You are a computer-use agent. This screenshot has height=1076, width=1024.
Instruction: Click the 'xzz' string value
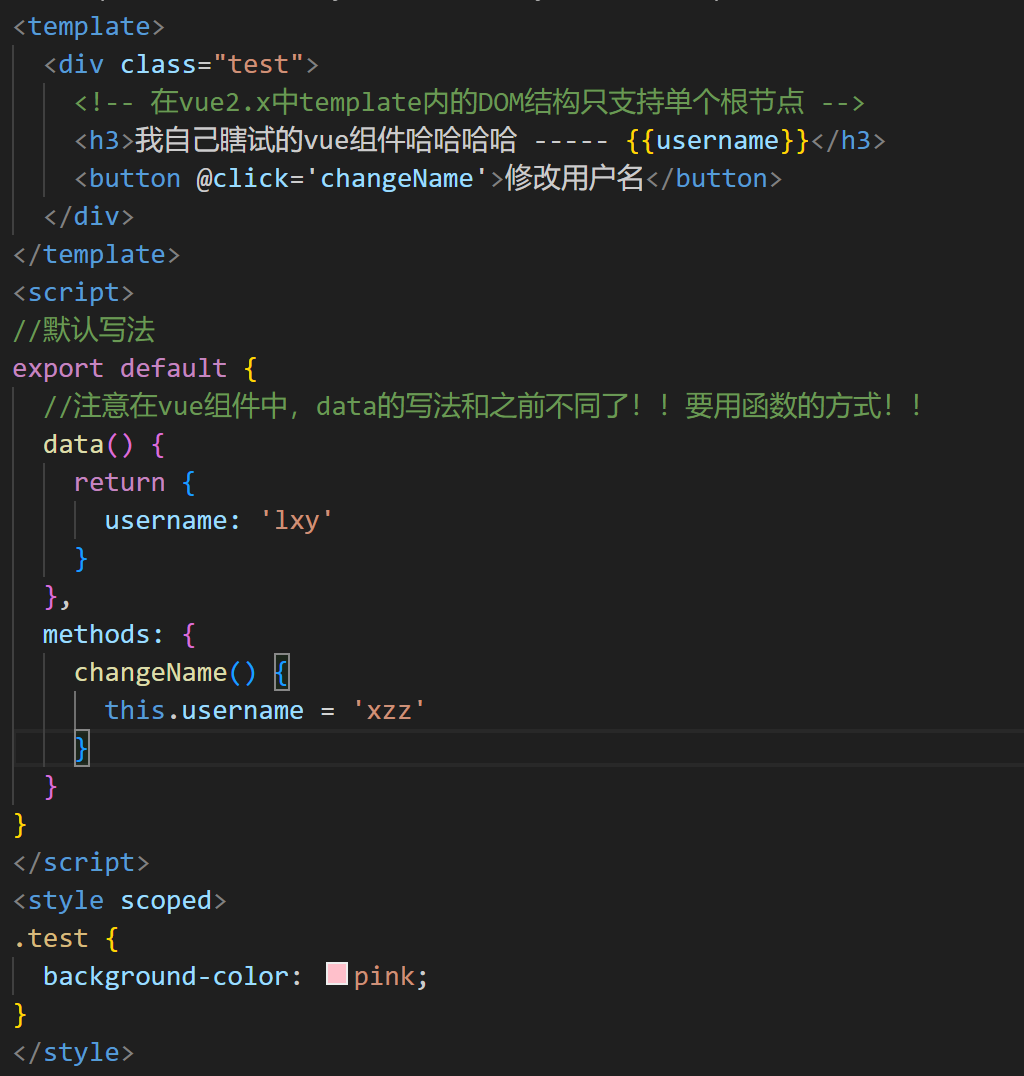coord(388,710)
